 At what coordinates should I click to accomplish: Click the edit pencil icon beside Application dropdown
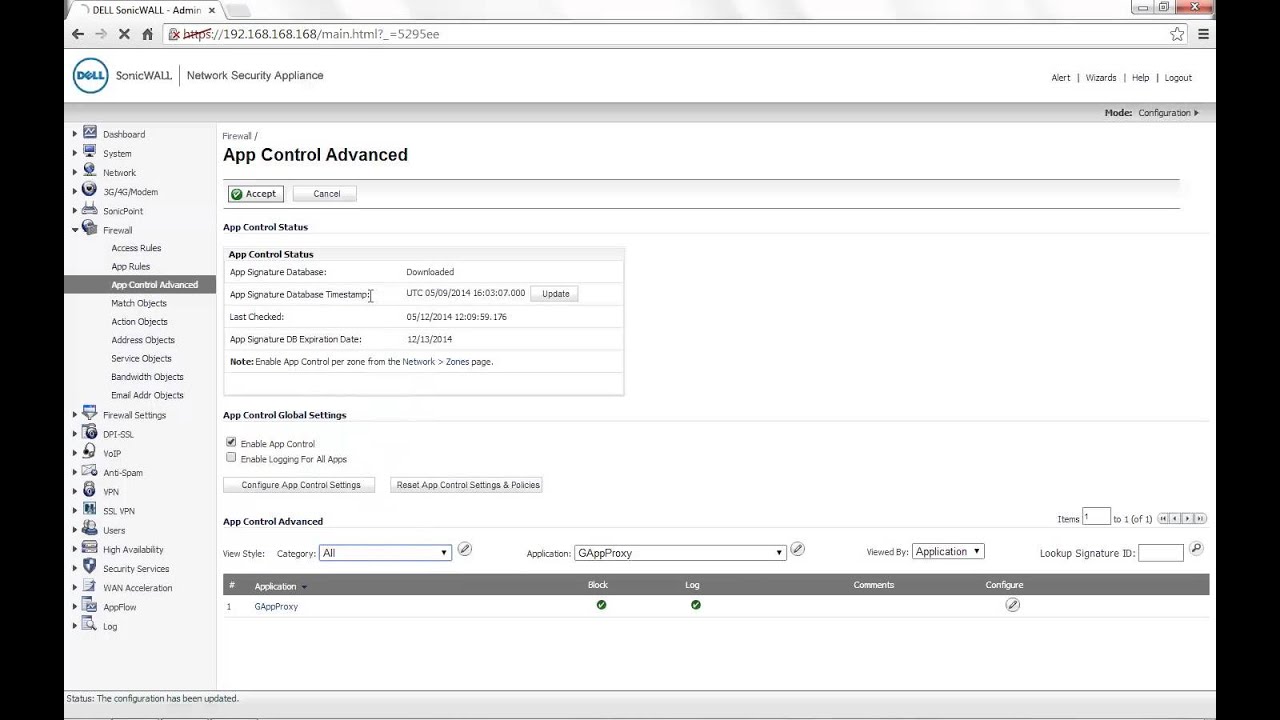pos(797,549)
